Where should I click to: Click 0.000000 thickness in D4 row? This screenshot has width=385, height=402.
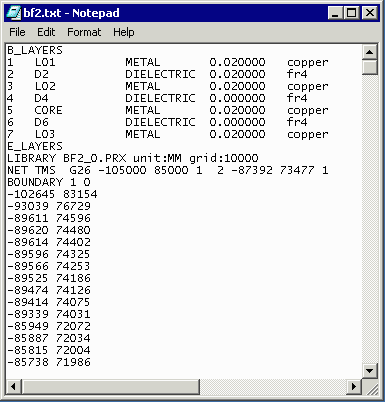click(237, 98)
